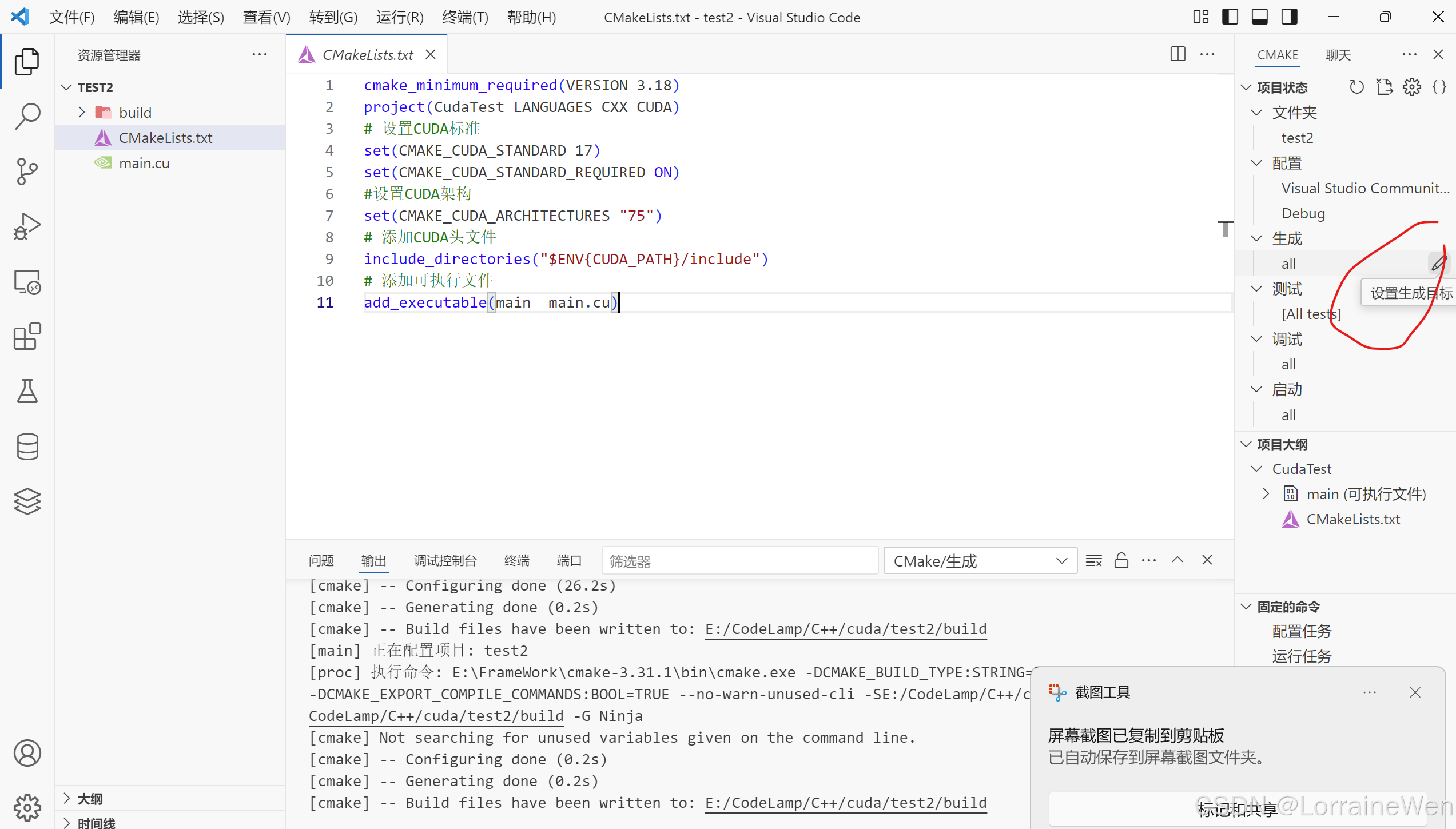The image size is (1456, 829).
Task: Click the 配置任务 pinned command
Action: [x=1302, y=631]
